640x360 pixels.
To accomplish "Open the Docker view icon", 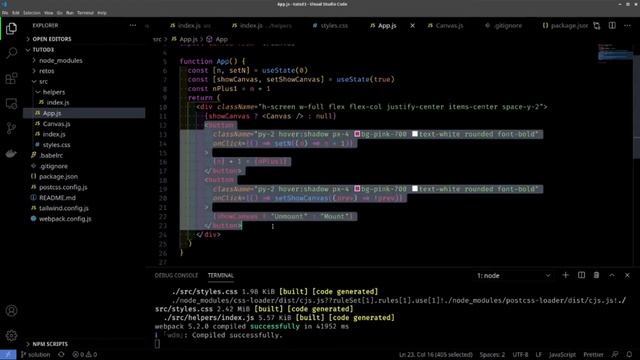I will pos(11,153).
